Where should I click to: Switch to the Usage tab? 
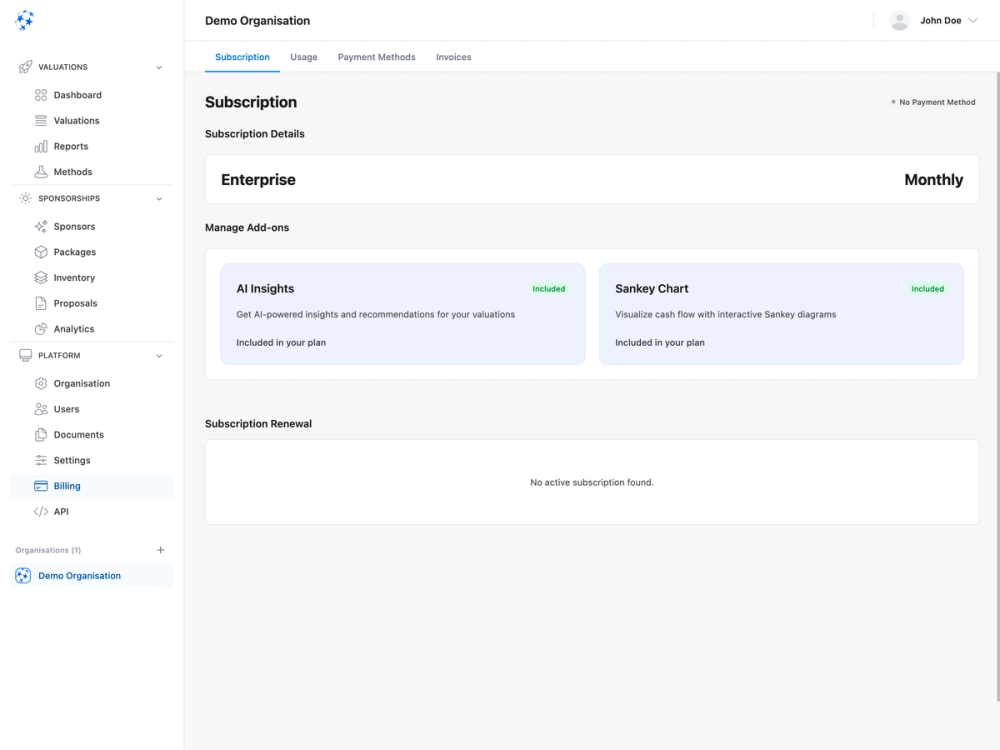303,57
